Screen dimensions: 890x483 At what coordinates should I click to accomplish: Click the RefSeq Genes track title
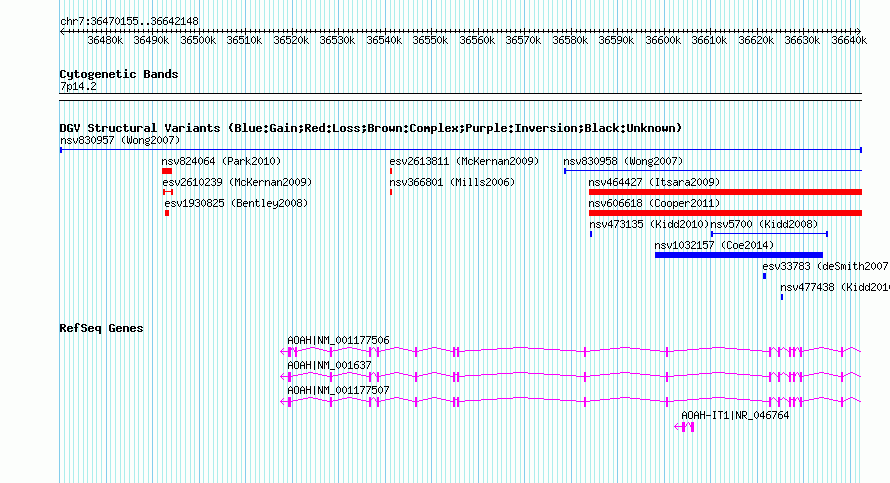point(101,328)
